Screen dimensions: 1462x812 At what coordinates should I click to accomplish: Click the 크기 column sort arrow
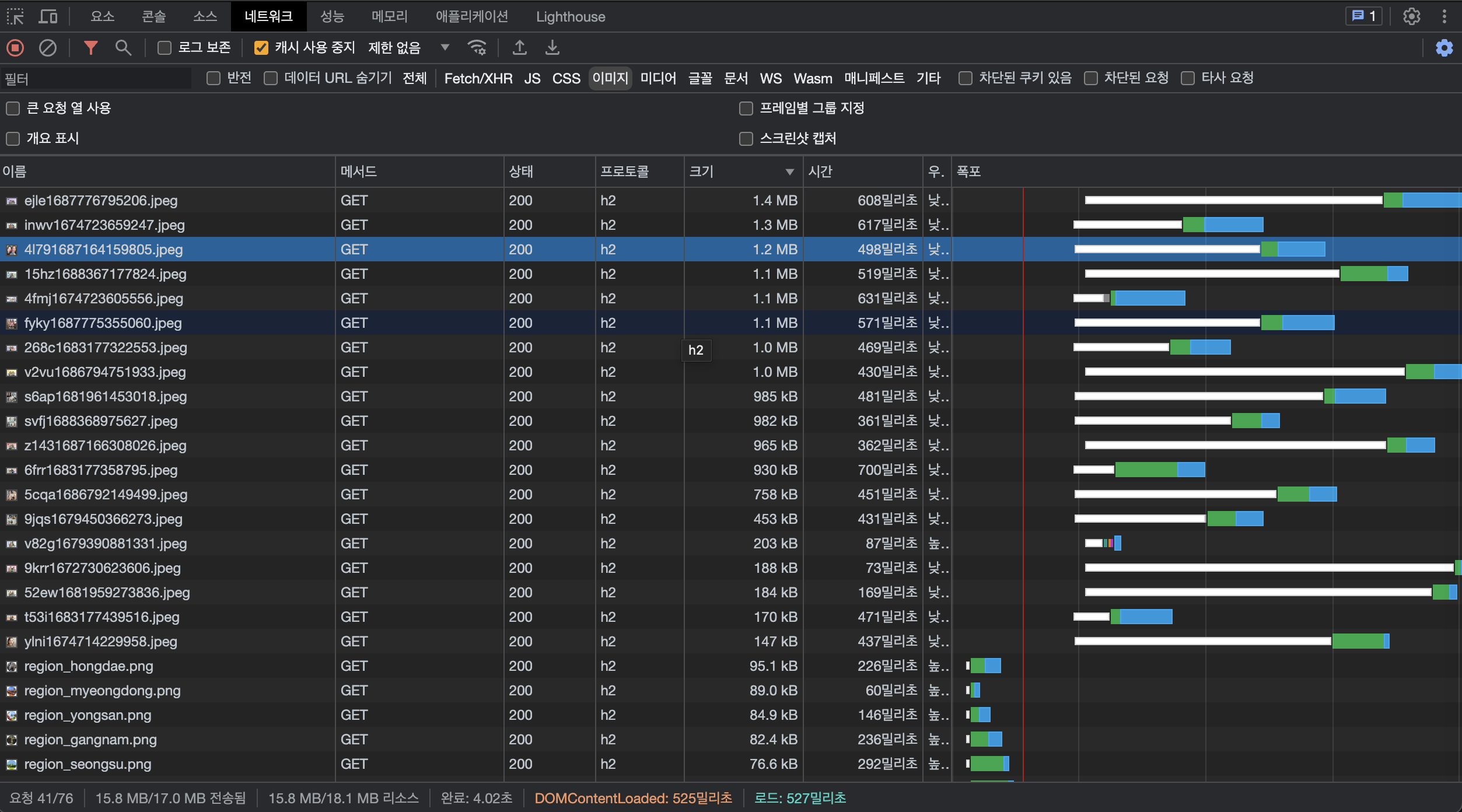pos(789,171)
